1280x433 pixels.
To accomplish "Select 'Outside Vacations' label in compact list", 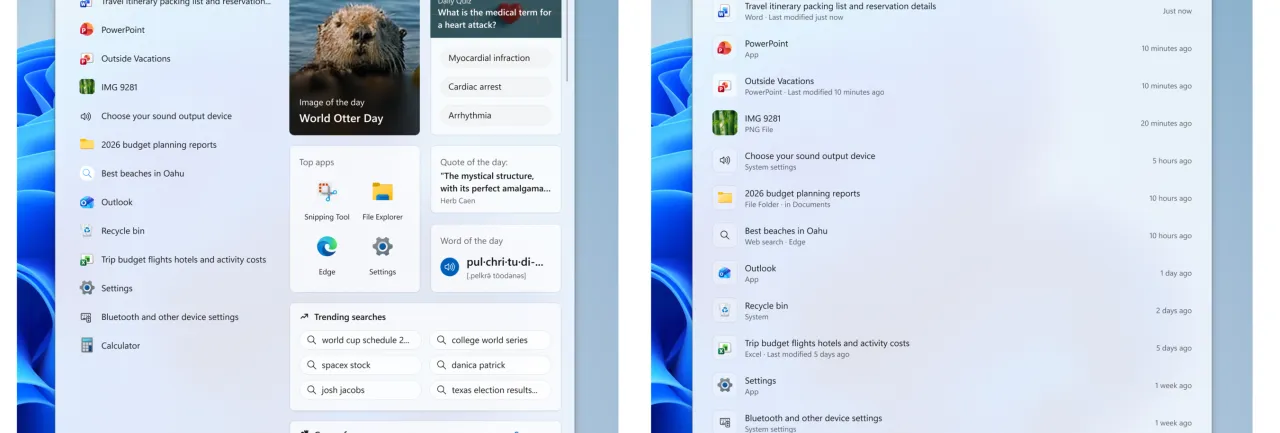I will [x=136, y=58].
